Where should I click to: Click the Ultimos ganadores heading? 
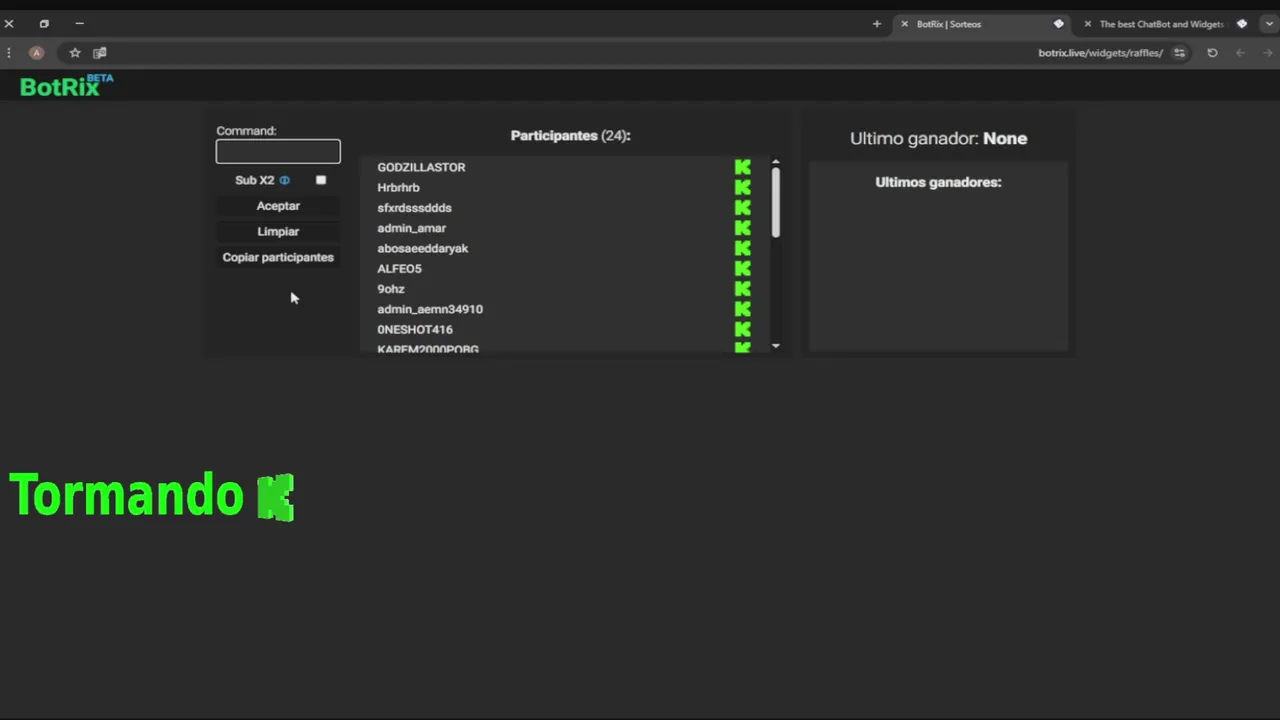pyautogui.click(x=938, y=182)
